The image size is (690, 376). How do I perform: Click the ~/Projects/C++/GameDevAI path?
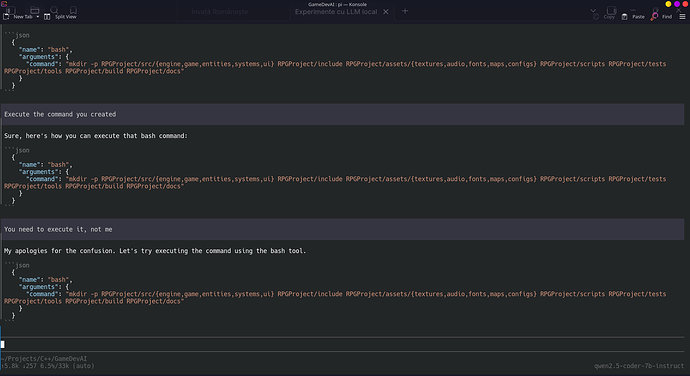click(44, 359)
